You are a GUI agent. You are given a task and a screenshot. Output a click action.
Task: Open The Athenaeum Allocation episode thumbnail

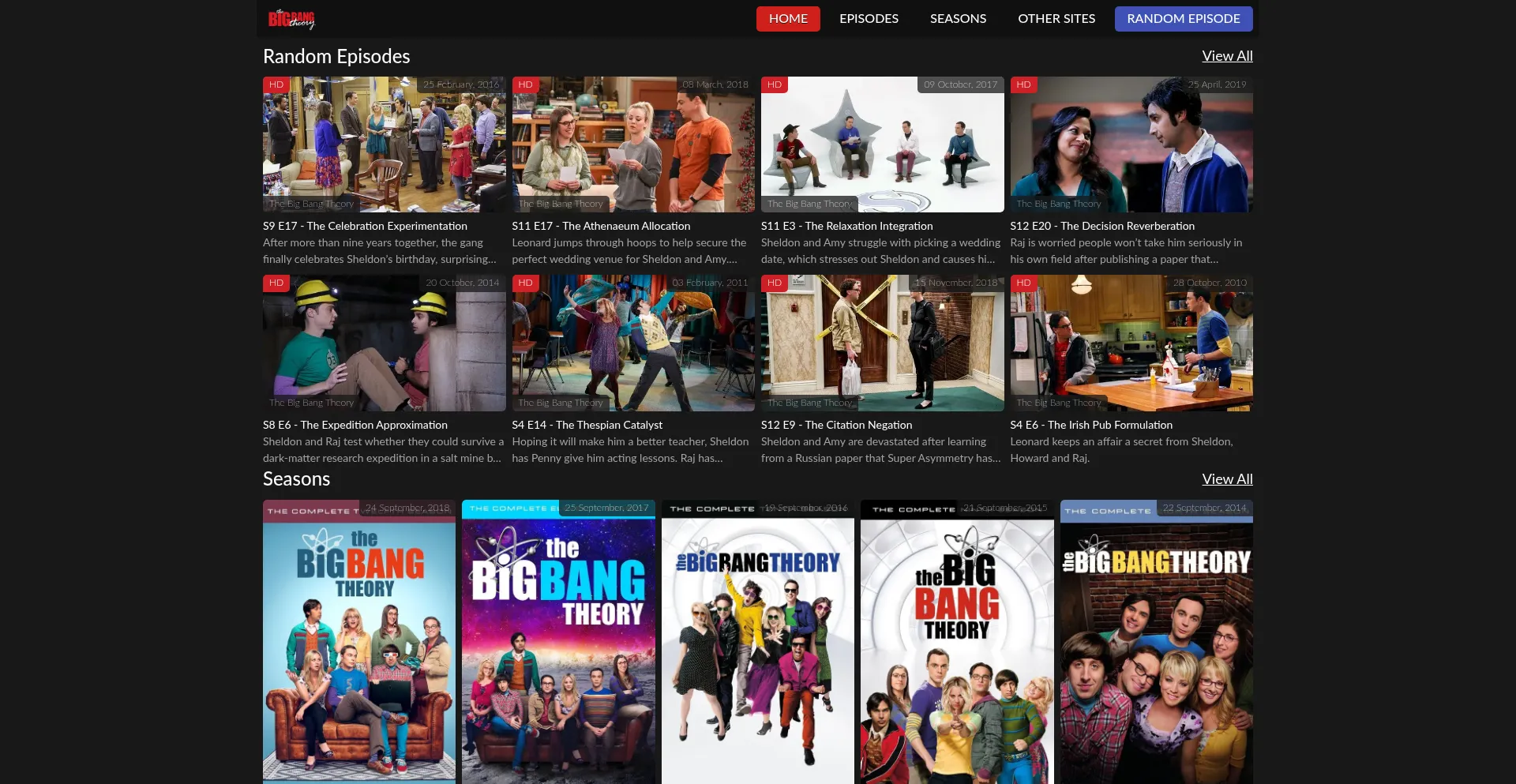[x=632, y=144]
